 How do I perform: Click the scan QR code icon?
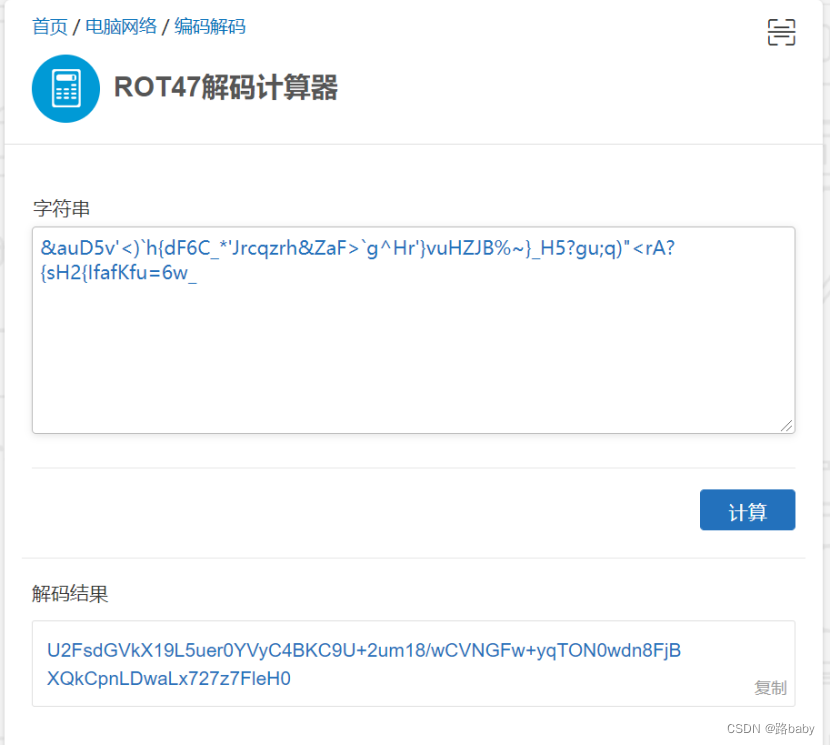pyautogui.click(x=781, y=32)
